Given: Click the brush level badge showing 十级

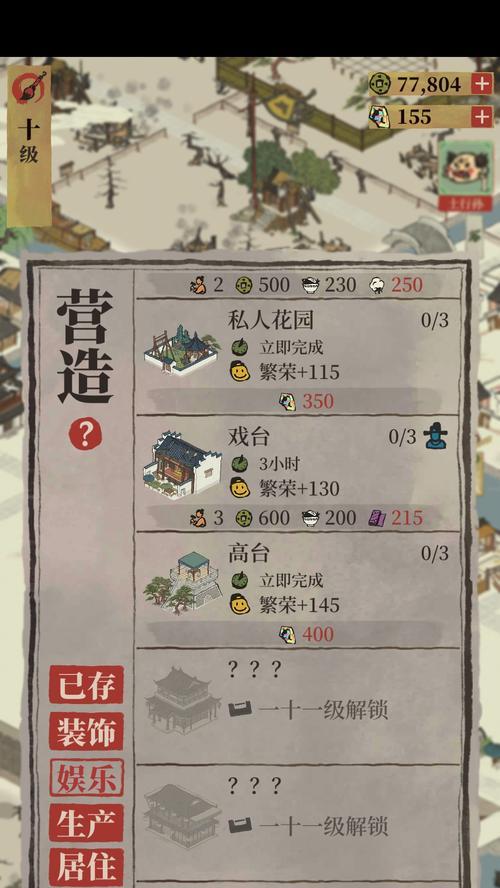Looking at the screenshot, I should click(29, 146).
